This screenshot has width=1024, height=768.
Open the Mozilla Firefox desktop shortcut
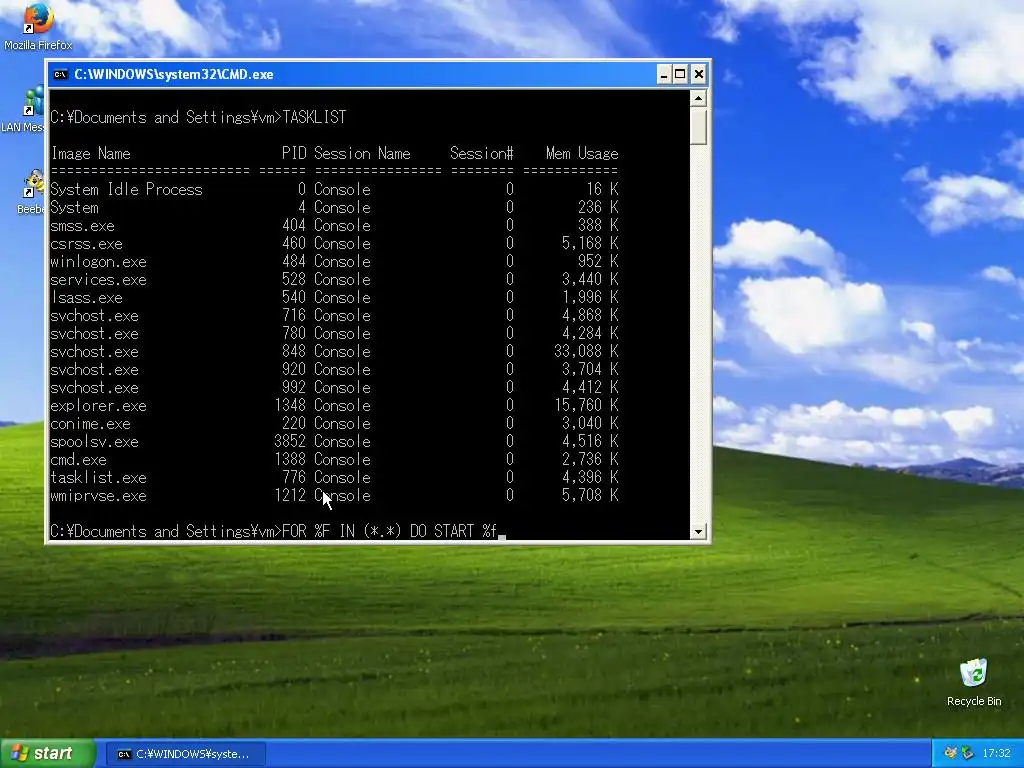pos(37,26)
